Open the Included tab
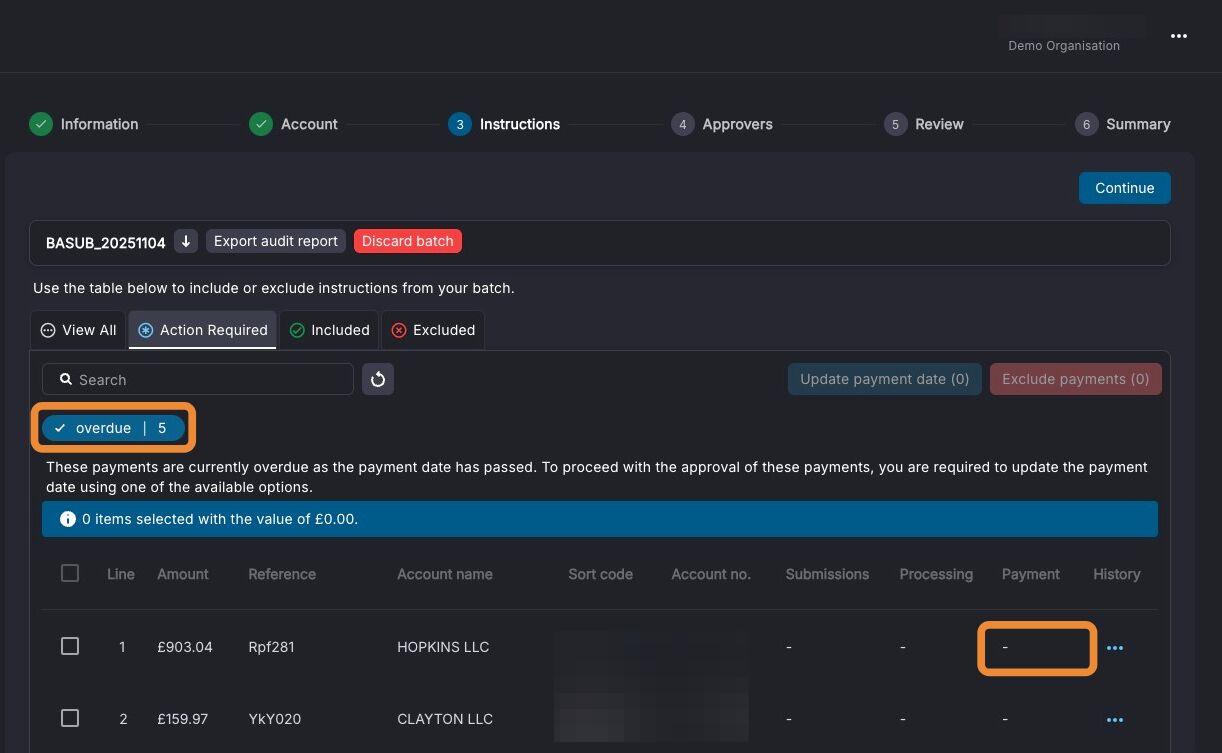1222x753 pixels. point(329,330)
